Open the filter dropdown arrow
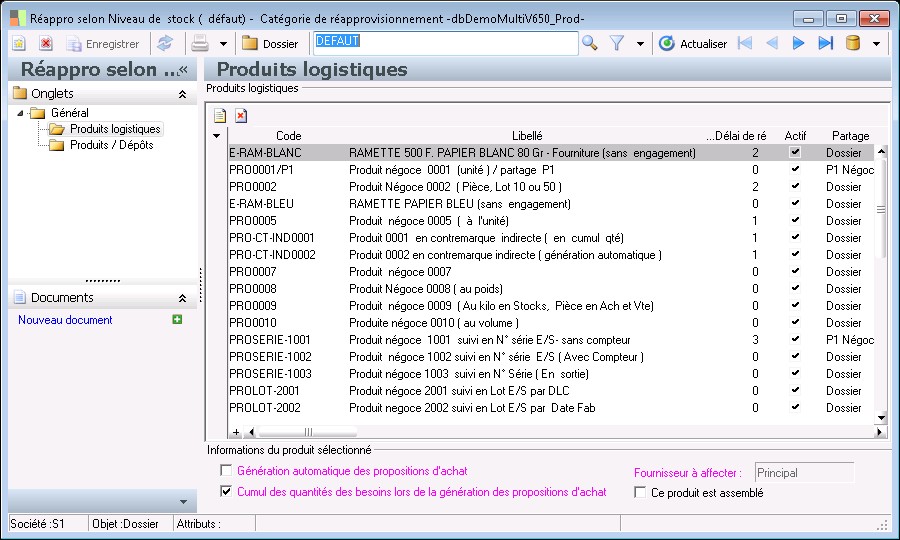 tap(641, 44)
